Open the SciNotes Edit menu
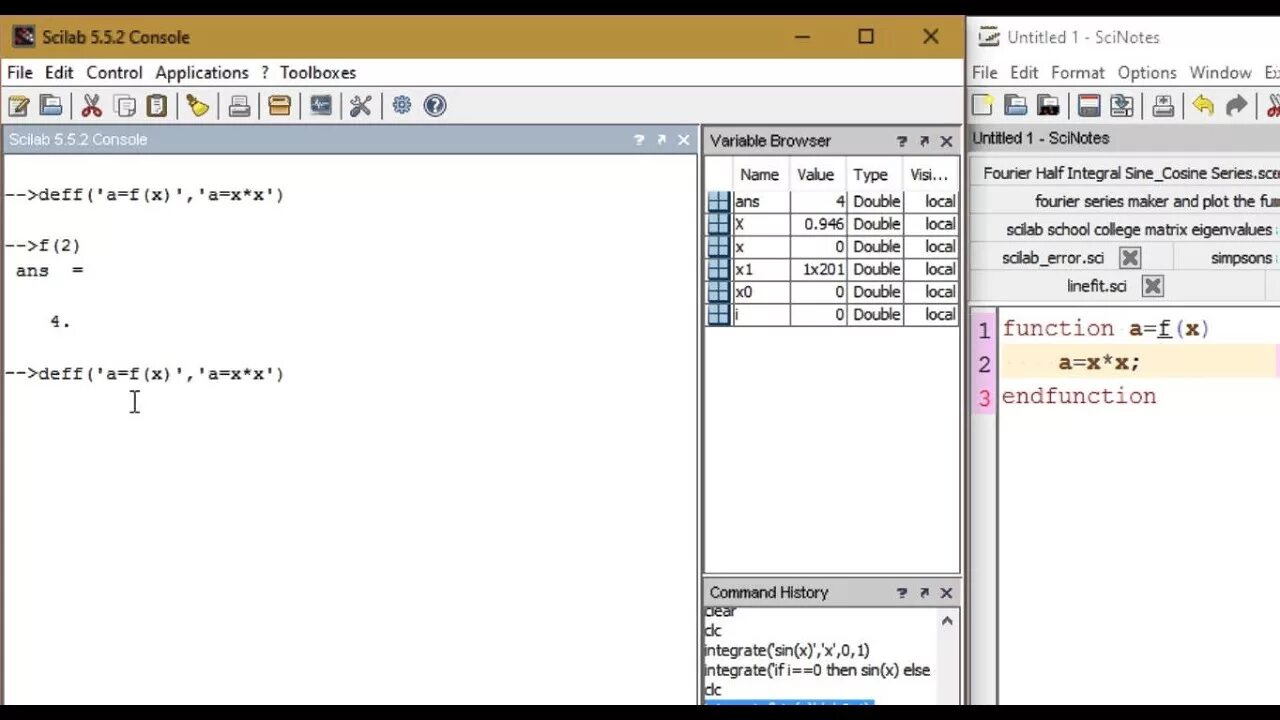Image resolution: width=1280 pixels, height=720 pixels. coord(1024,72)
